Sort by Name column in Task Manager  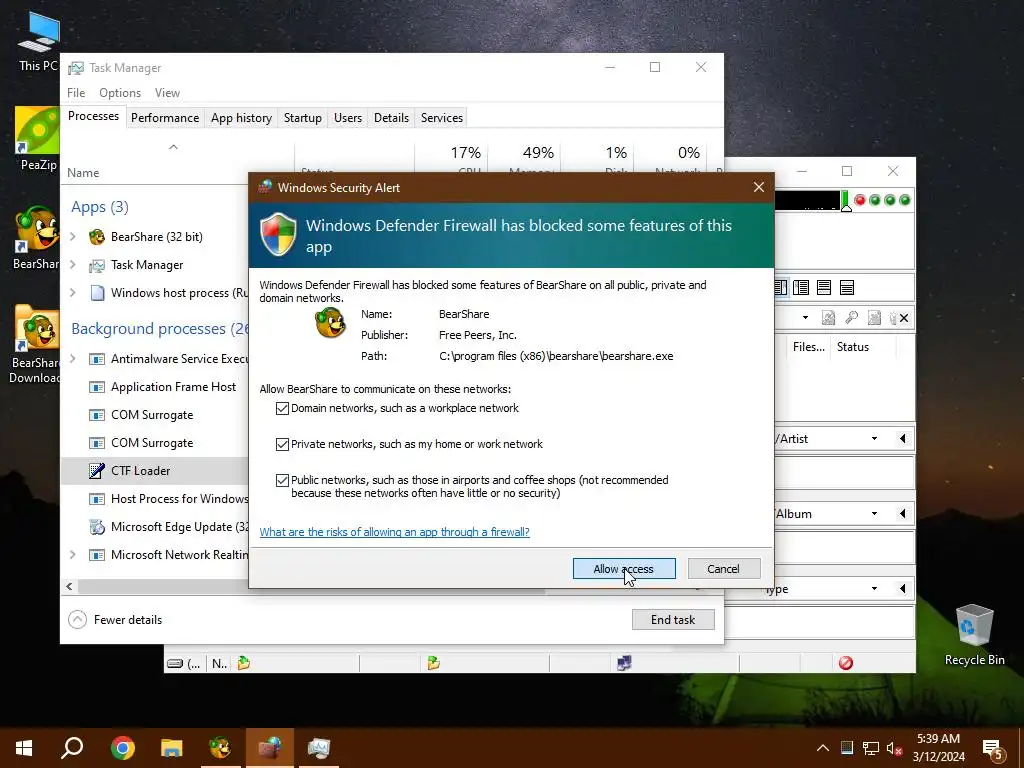[83, 173]
